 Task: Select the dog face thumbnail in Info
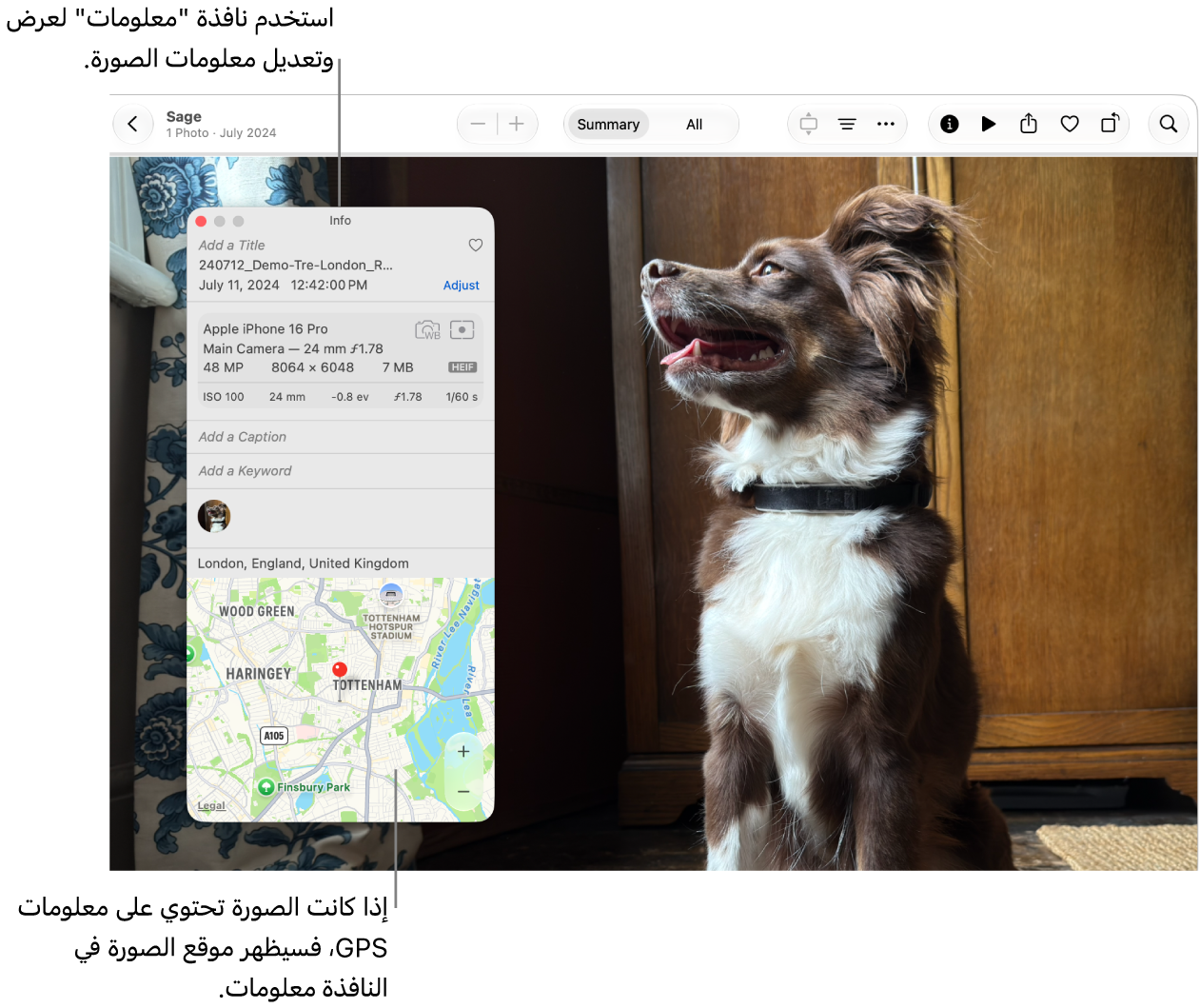pyautogui.click(x=214, y=516)
